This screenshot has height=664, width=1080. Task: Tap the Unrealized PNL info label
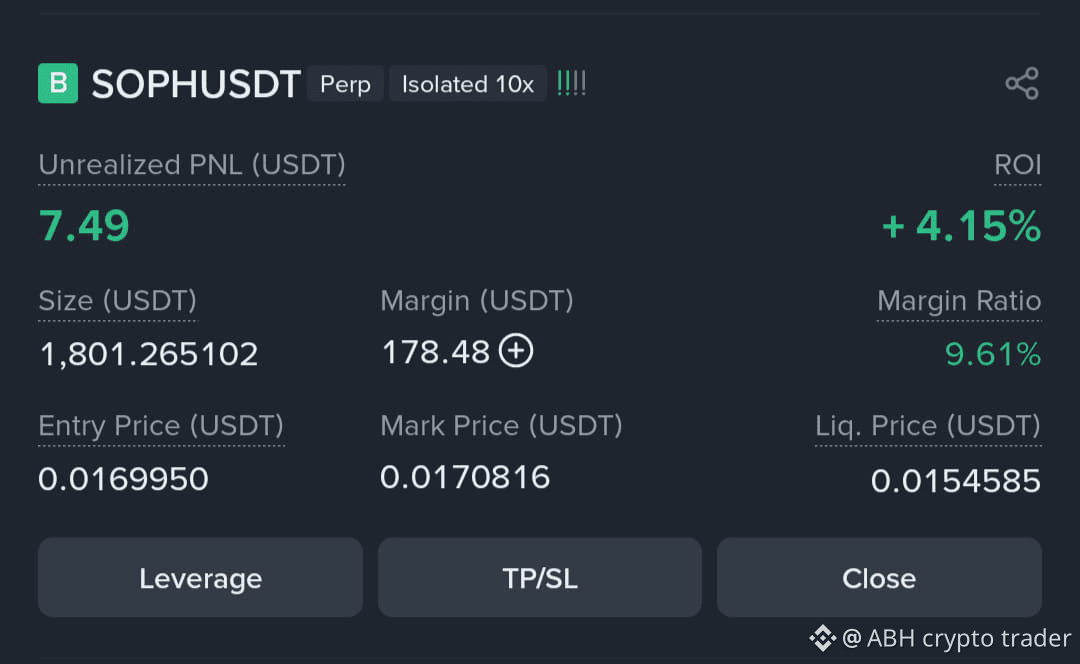coord(191,165)
